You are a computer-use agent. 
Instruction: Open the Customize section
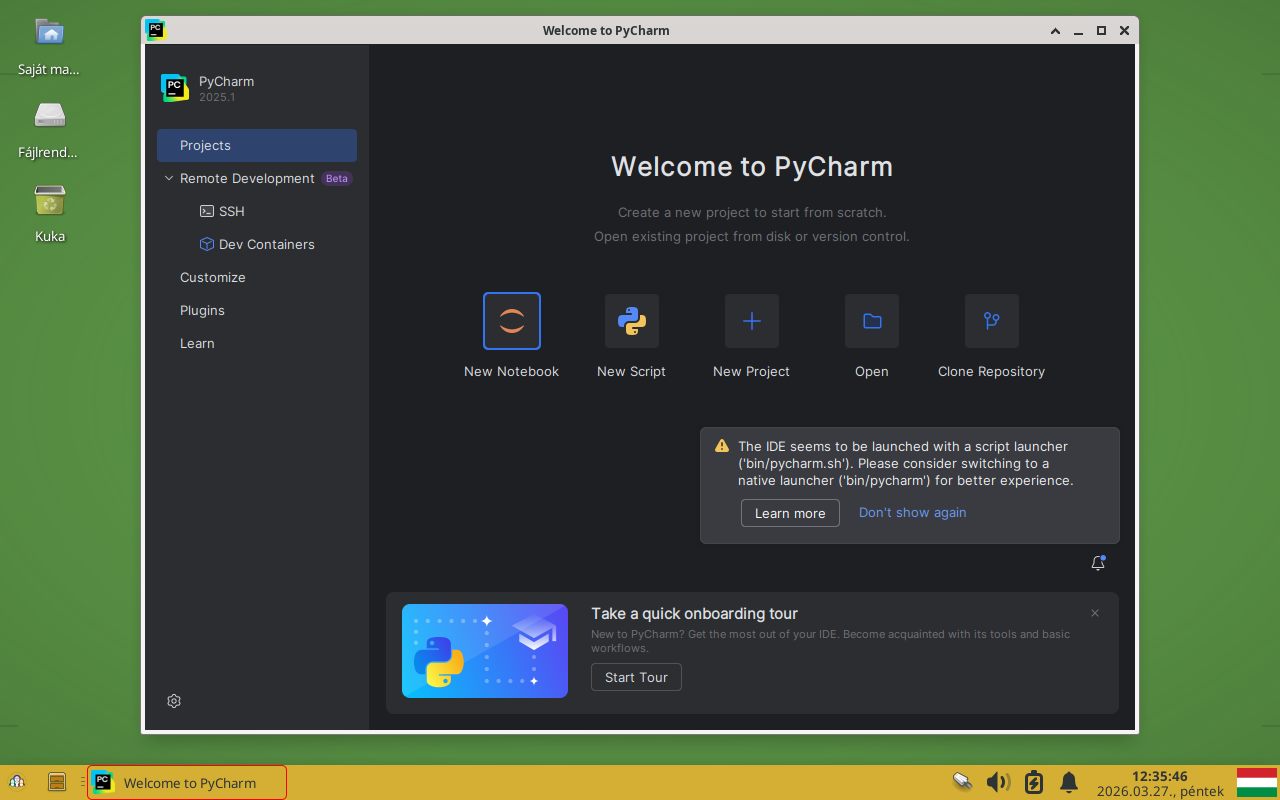[x=212, y=277]
